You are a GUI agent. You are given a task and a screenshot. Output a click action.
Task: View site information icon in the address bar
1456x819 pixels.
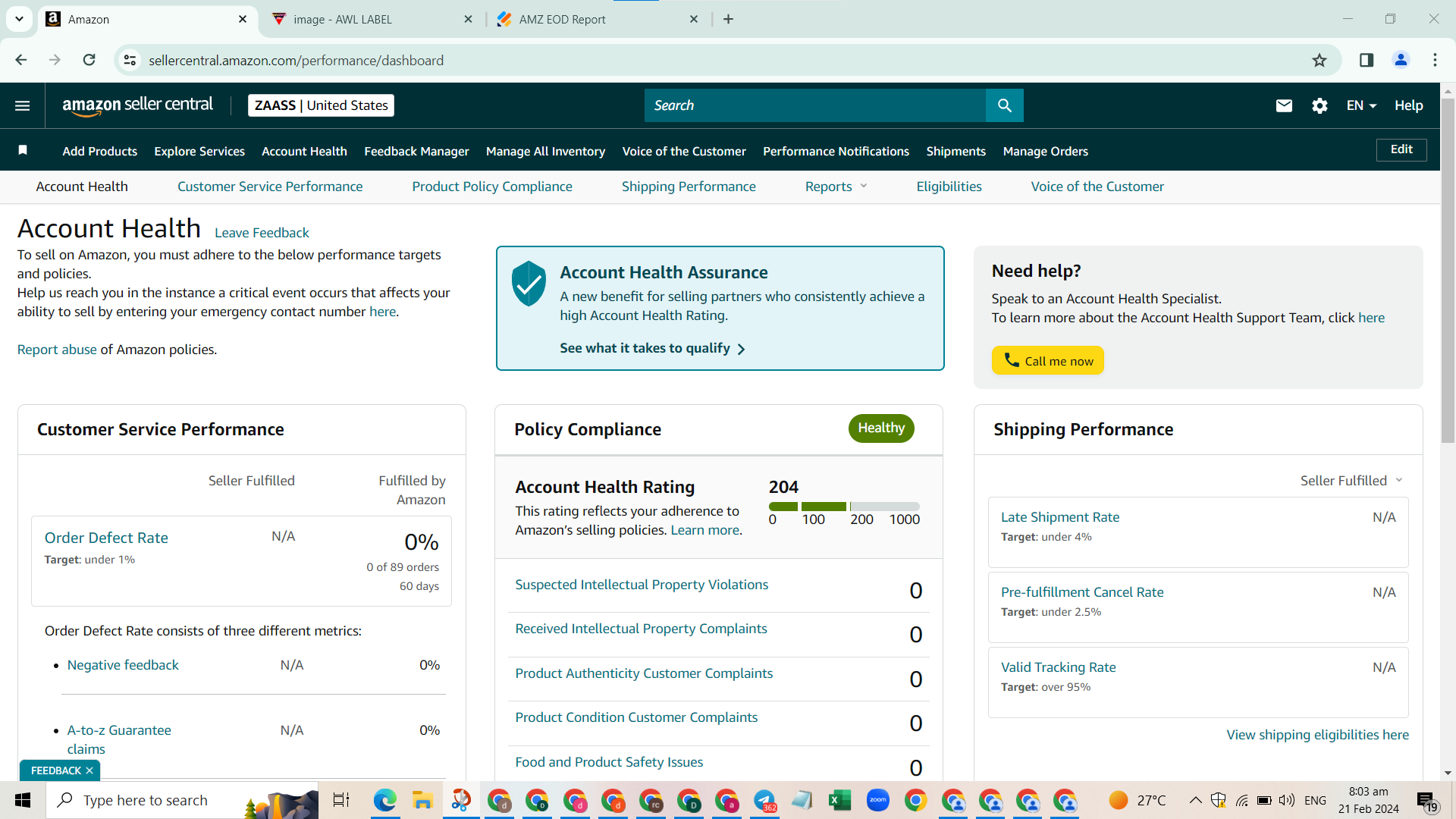pyautogui.click(x=130, y=60)
